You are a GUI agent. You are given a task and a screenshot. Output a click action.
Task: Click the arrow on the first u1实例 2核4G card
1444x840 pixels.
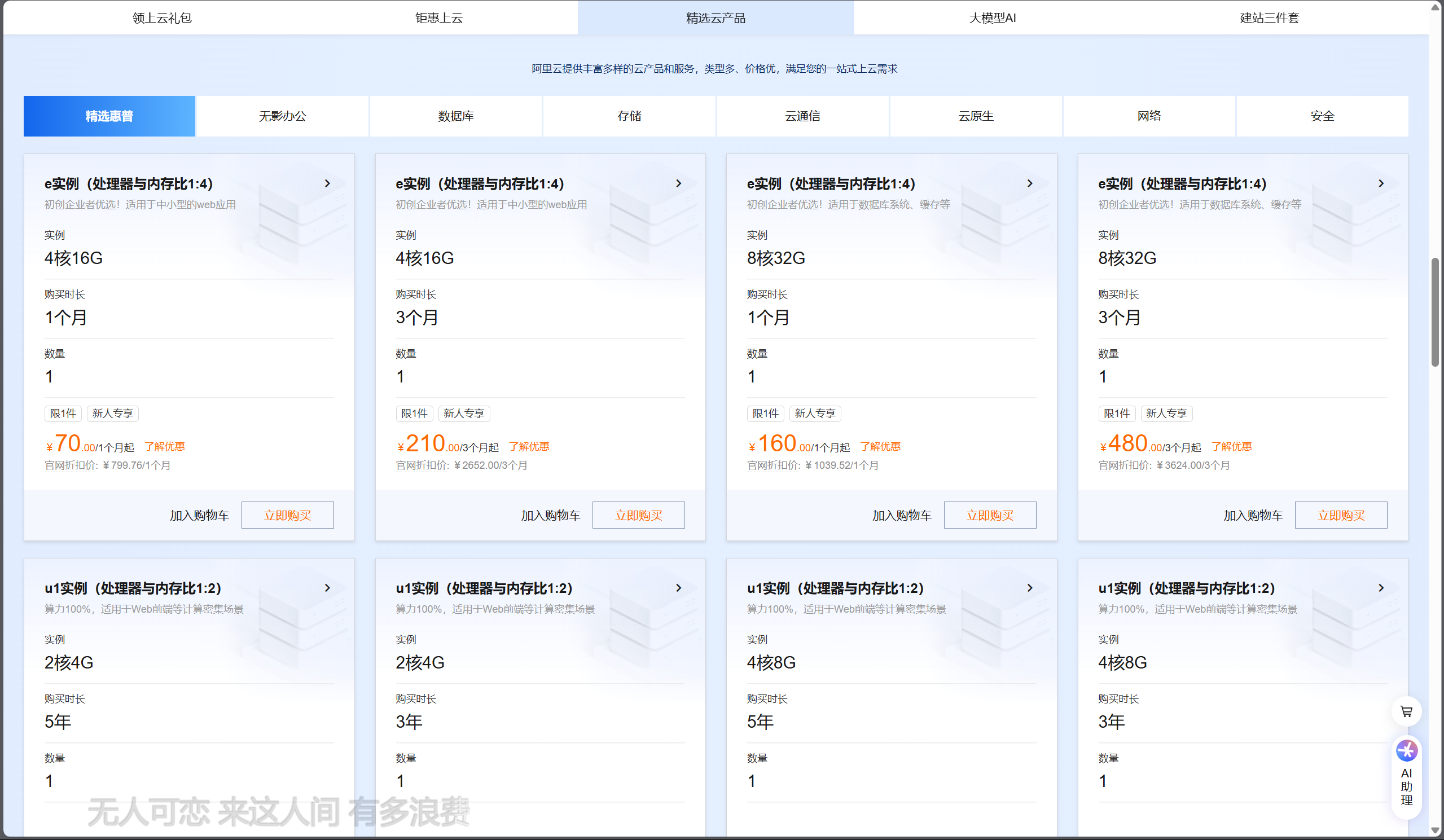(x=327, y=588)
